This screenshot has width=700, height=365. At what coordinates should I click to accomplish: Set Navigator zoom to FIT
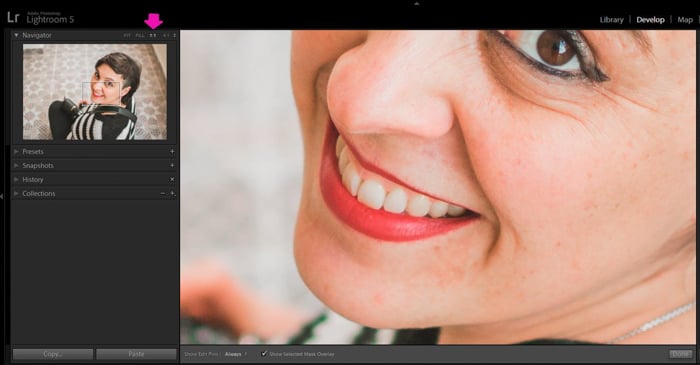point(127,35)
